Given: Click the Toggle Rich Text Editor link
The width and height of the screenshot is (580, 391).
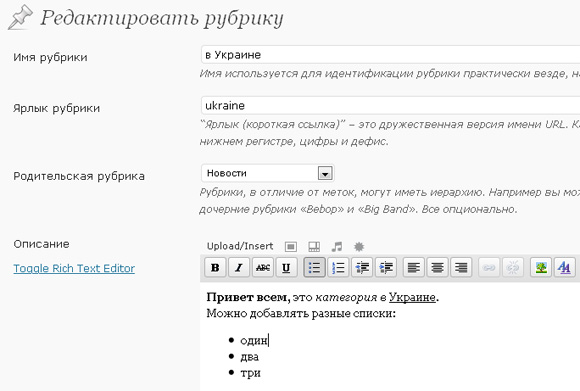Looking at the screenshot, I should (74, 268).
